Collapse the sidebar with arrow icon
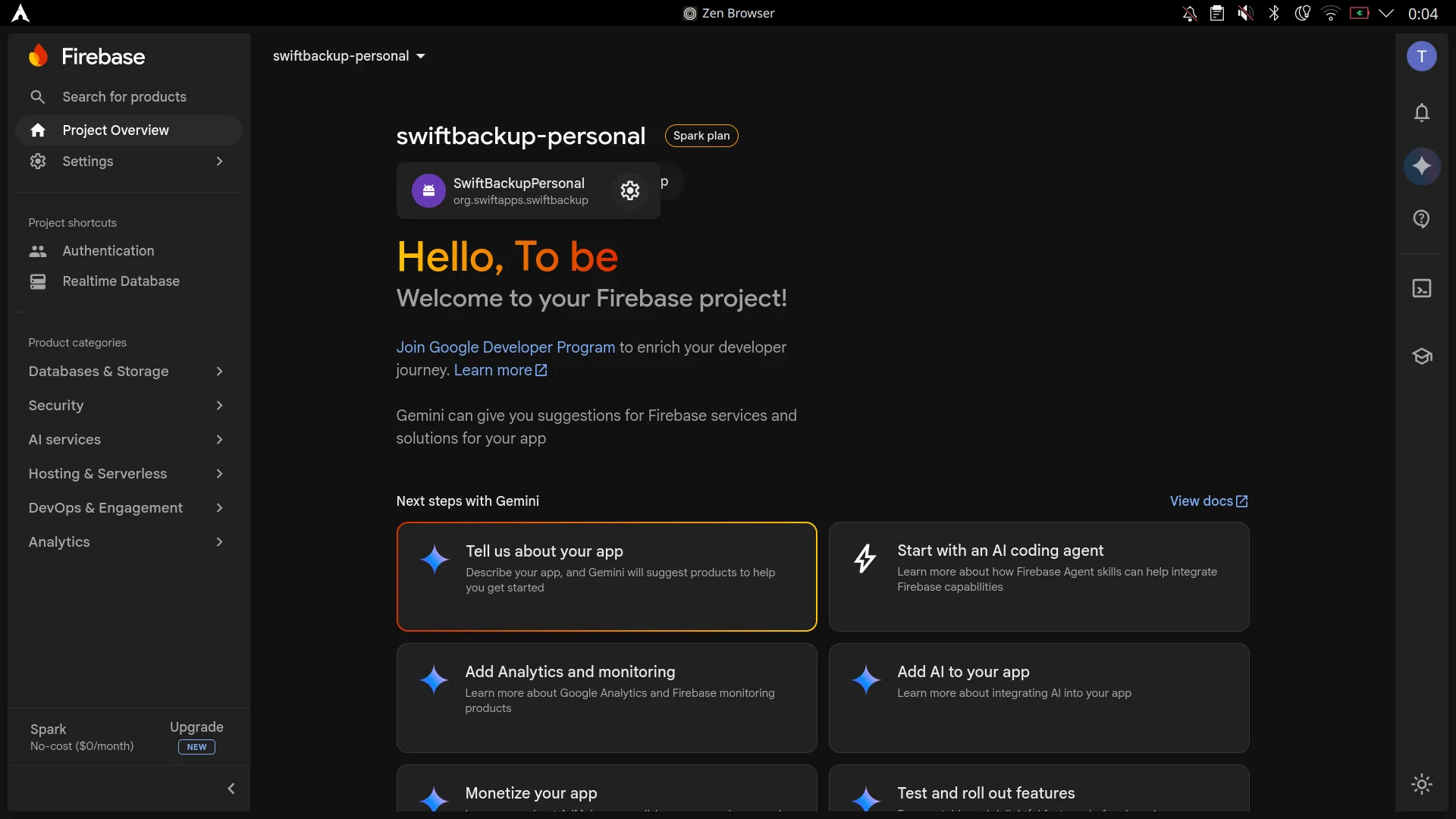 [231, 789]
